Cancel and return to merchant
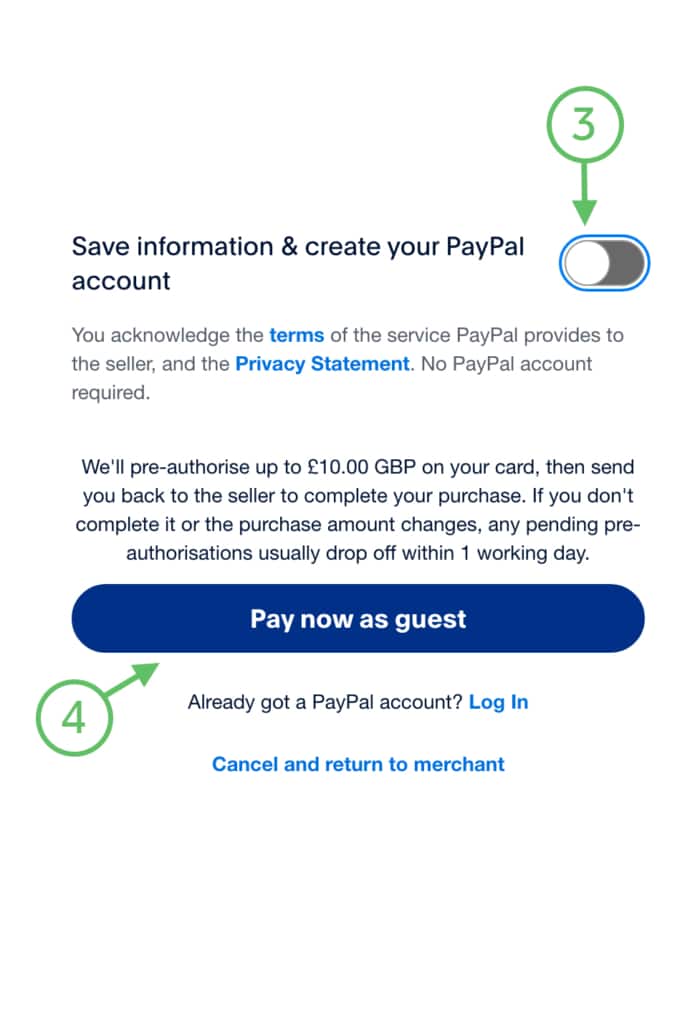This screenshot has width=700, height=1014. [x=358, y=764]
